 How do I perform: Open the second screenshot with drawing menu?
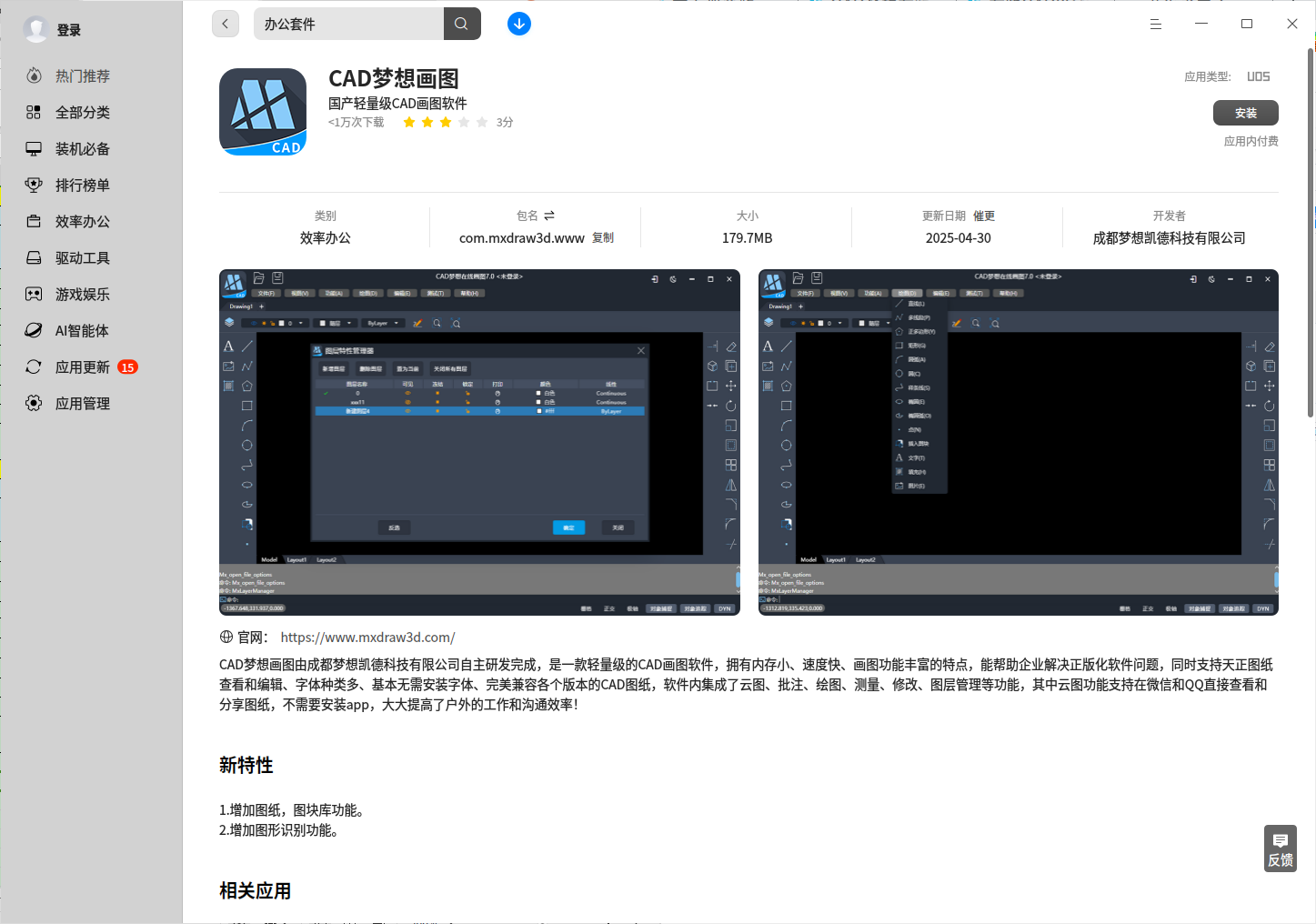[1019, 442]
